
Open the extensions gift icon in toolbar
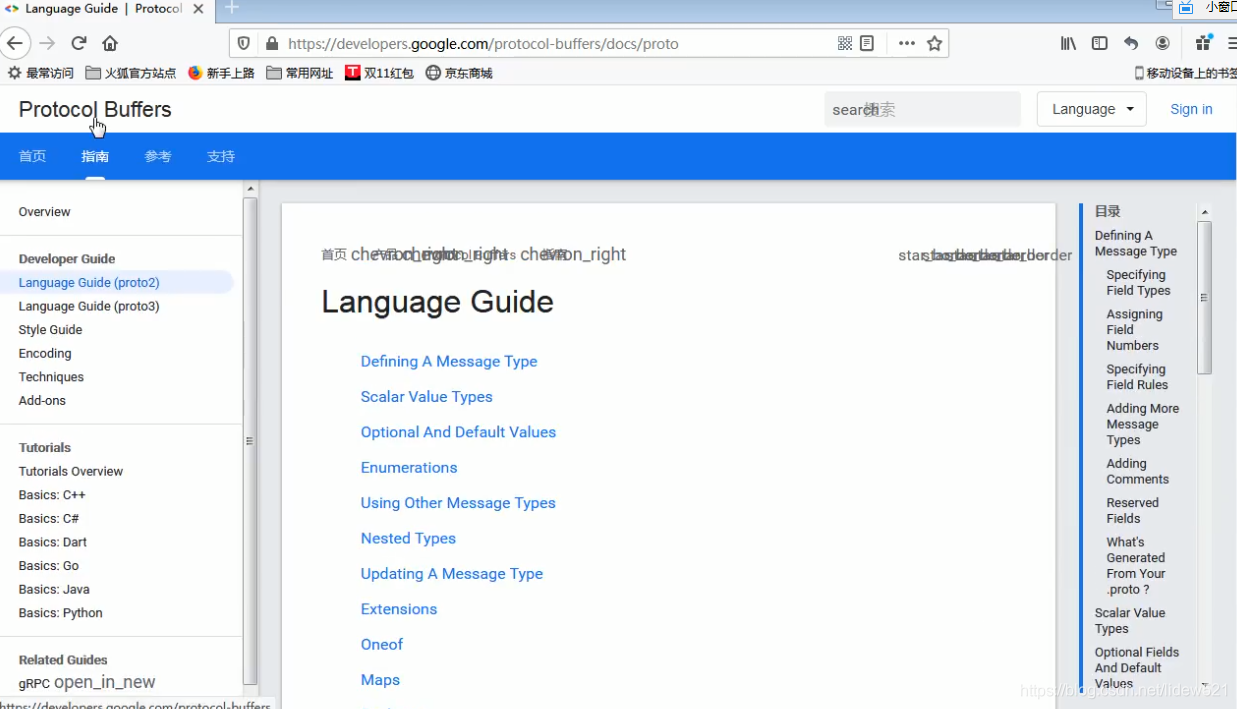point(1204,43)
